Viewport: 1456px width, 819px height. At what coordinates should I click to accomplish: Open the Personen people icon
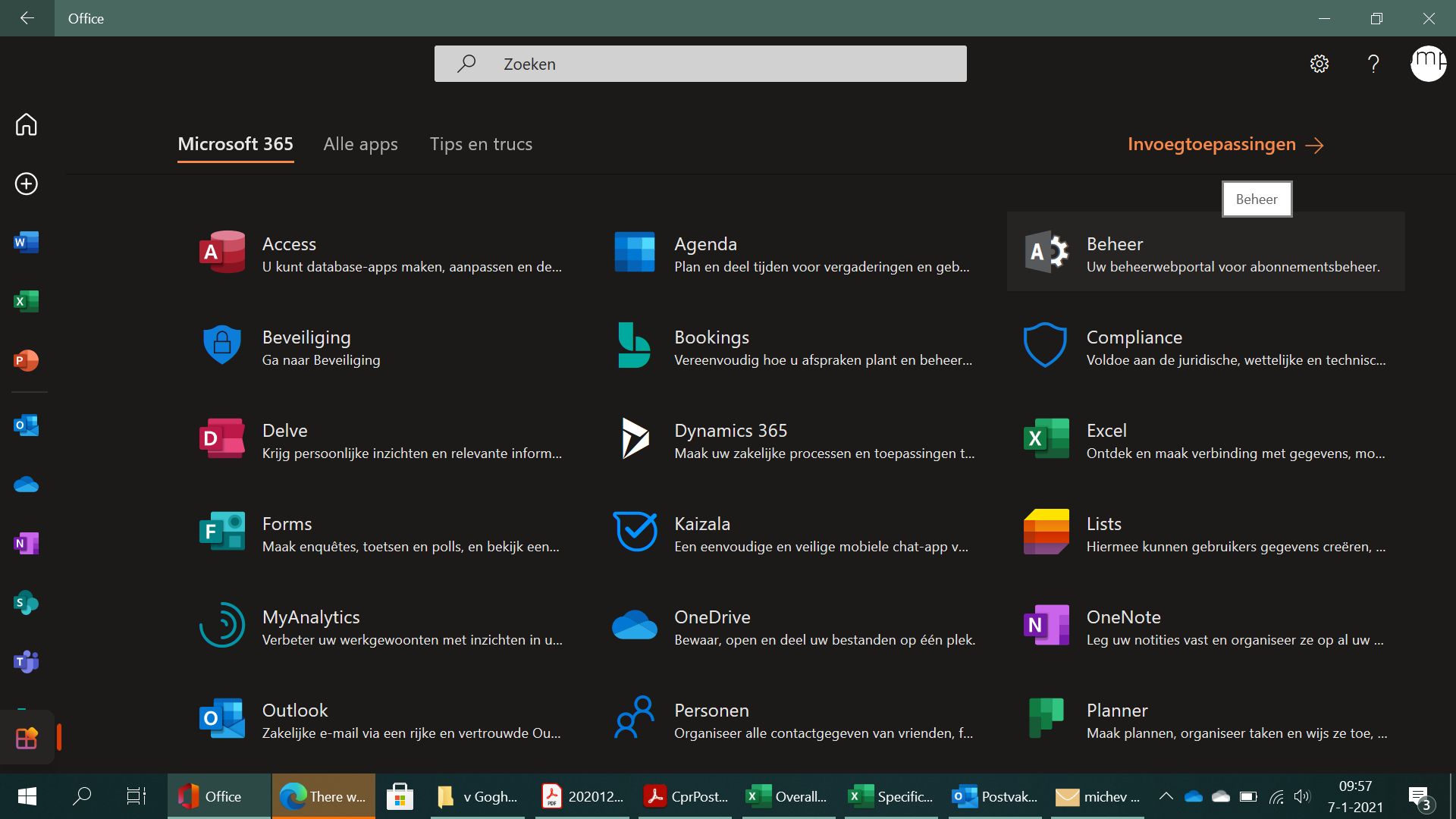[635, 717]
